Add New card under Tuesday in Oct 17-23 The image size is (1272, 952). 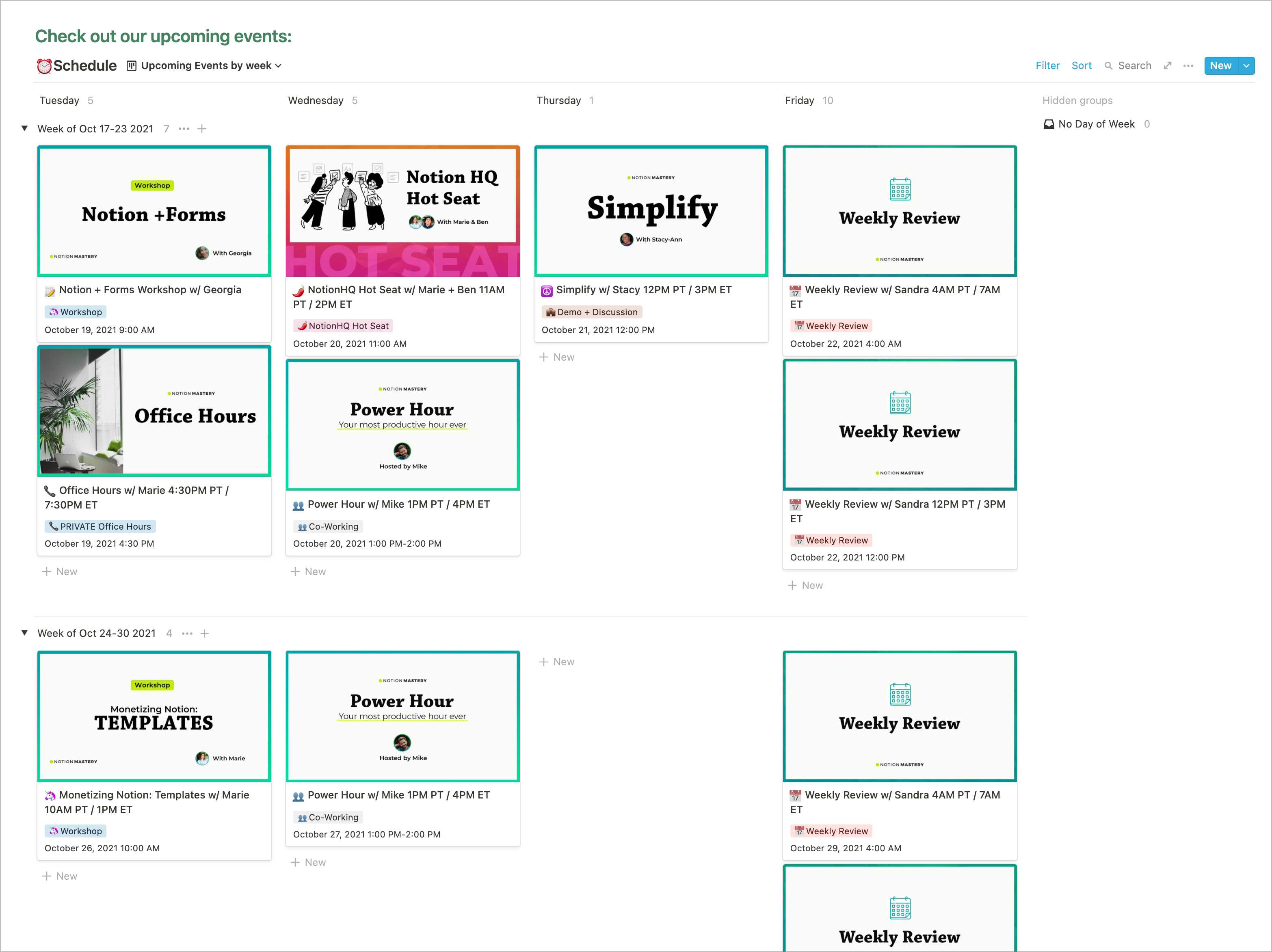click(x=60, y=572)
